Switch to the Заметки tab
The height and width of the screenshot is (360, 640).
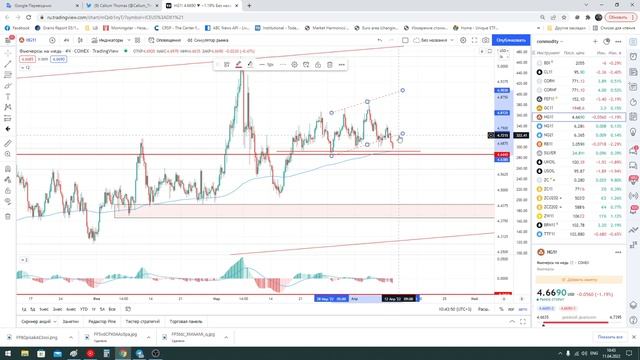(x=71, y=322)
